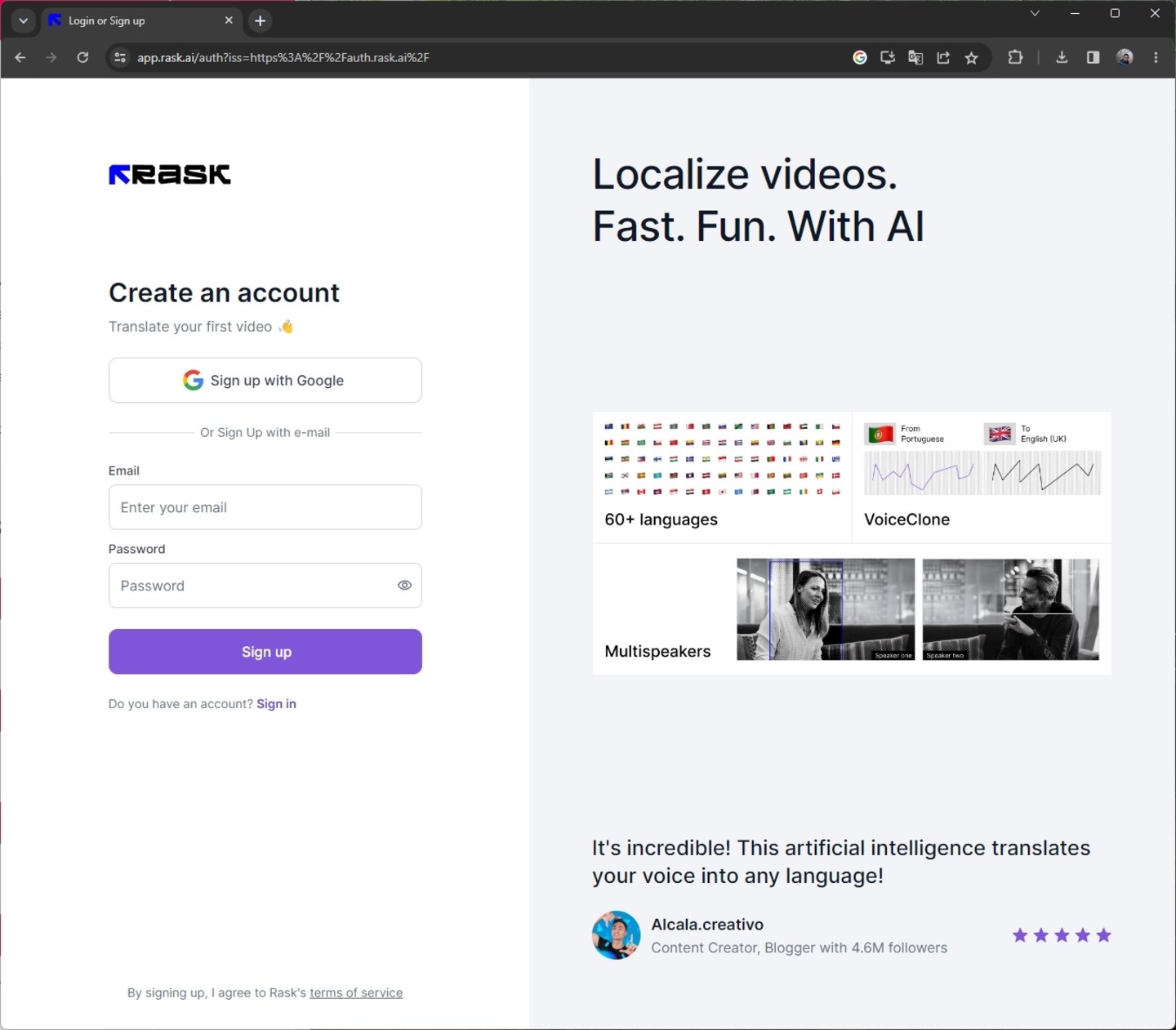Click the 60+ languages flags image
This screenshot has width=1176, height=1030.
click(x=722, y=459)
